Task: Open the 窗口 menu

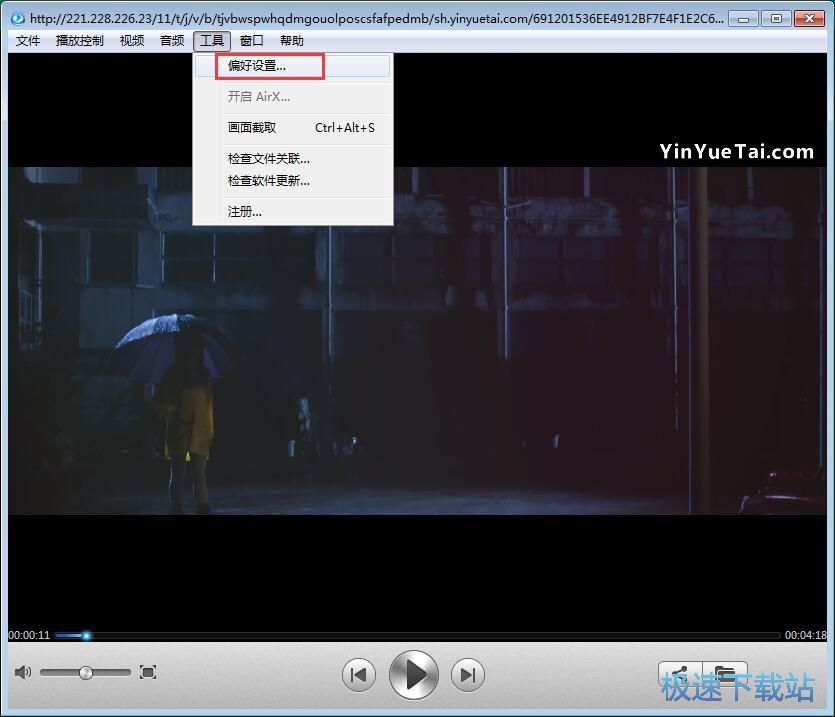Action: (x=251, y=40)
